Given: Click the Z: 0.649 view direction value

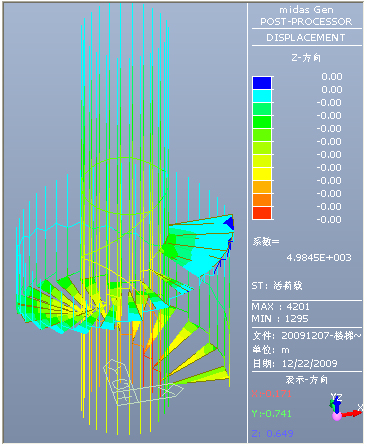Looking at the screenshot, I should (x=272, y=433).
